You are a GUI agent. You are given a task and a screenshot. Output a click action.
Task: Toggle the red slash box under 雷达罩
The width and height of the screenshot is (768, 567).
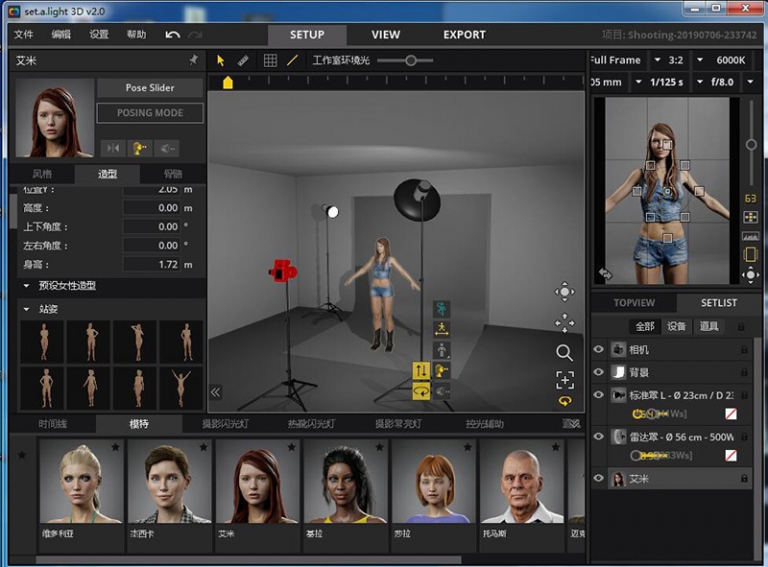point(731,455)
